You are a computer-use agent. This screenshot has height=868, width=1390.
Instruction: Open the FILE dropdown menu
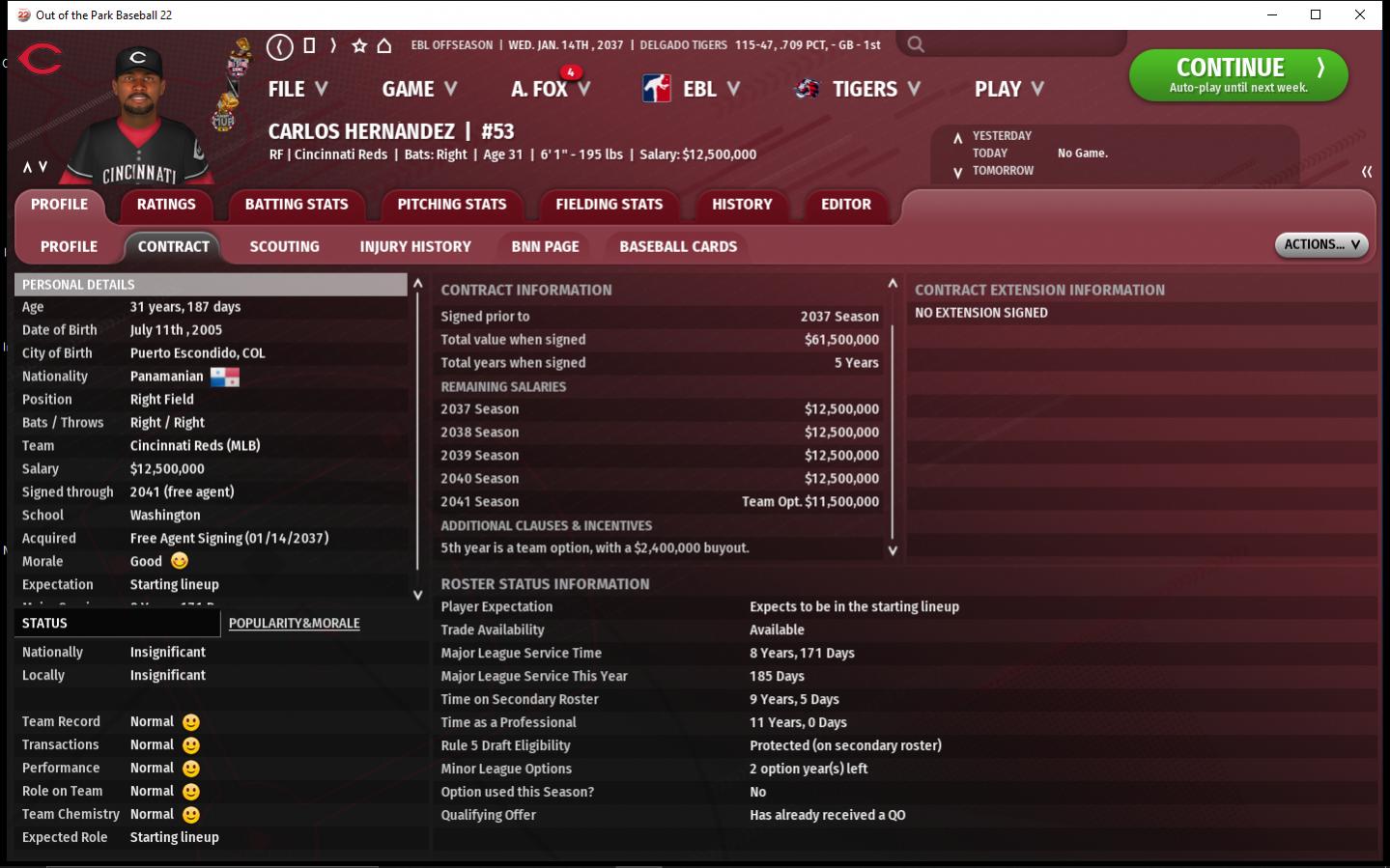[x=298, y=89]
